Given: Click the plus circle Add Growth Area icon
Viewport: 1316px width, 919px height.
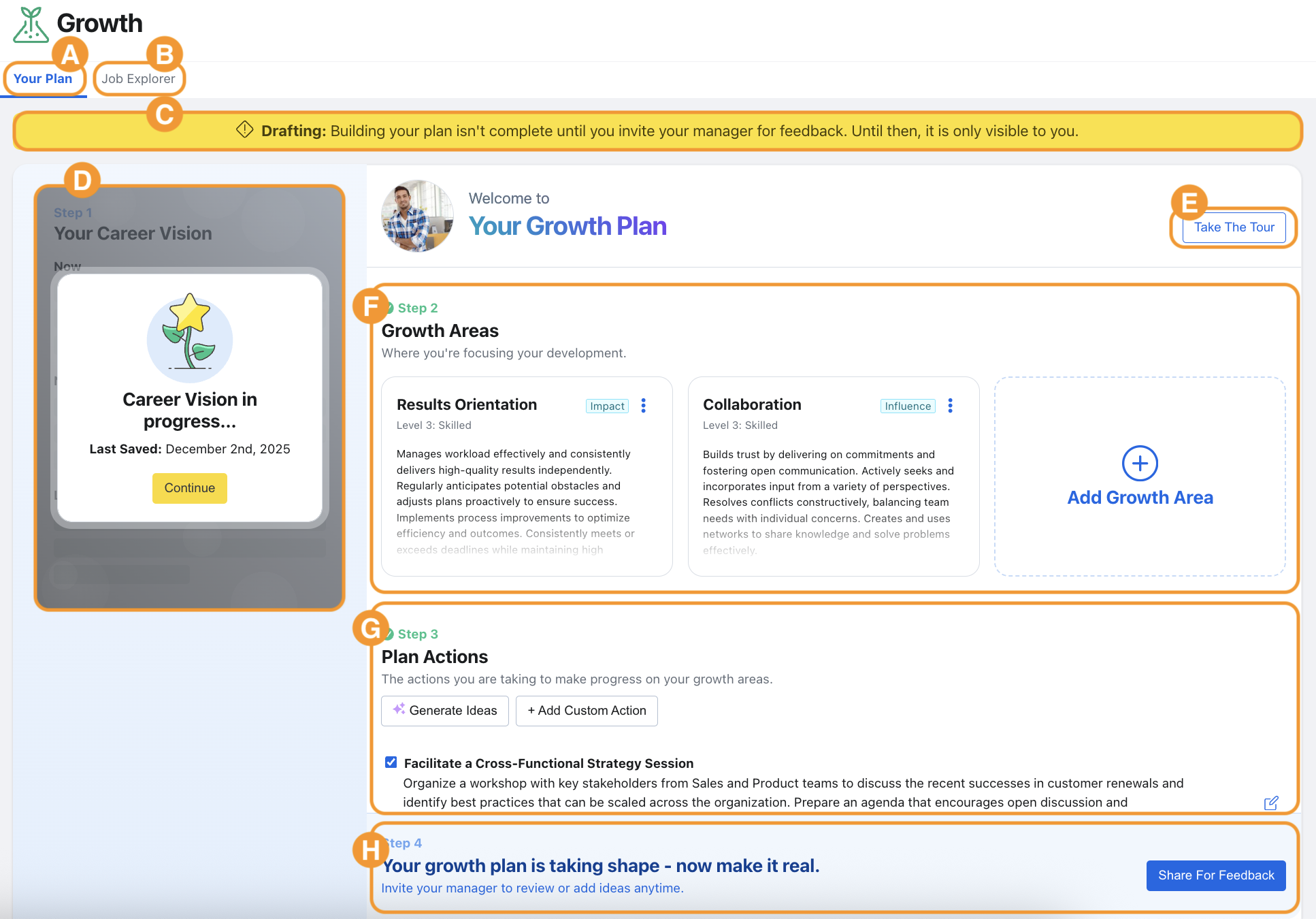Looking at the screenshot, I should (1140, 464).
